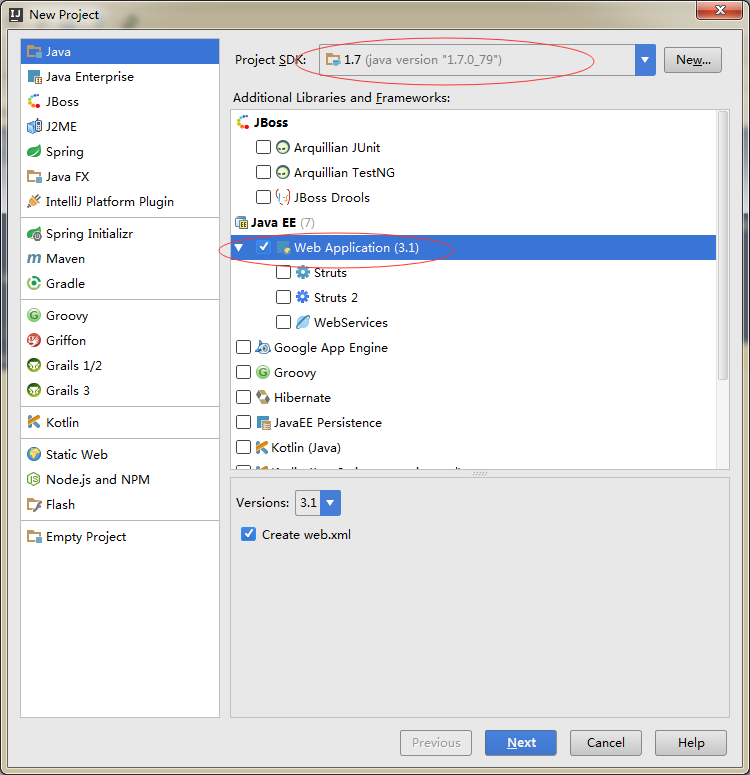Click the WebServices icon
The height and width of the screenshot is (775, 750).
point(303,322)
